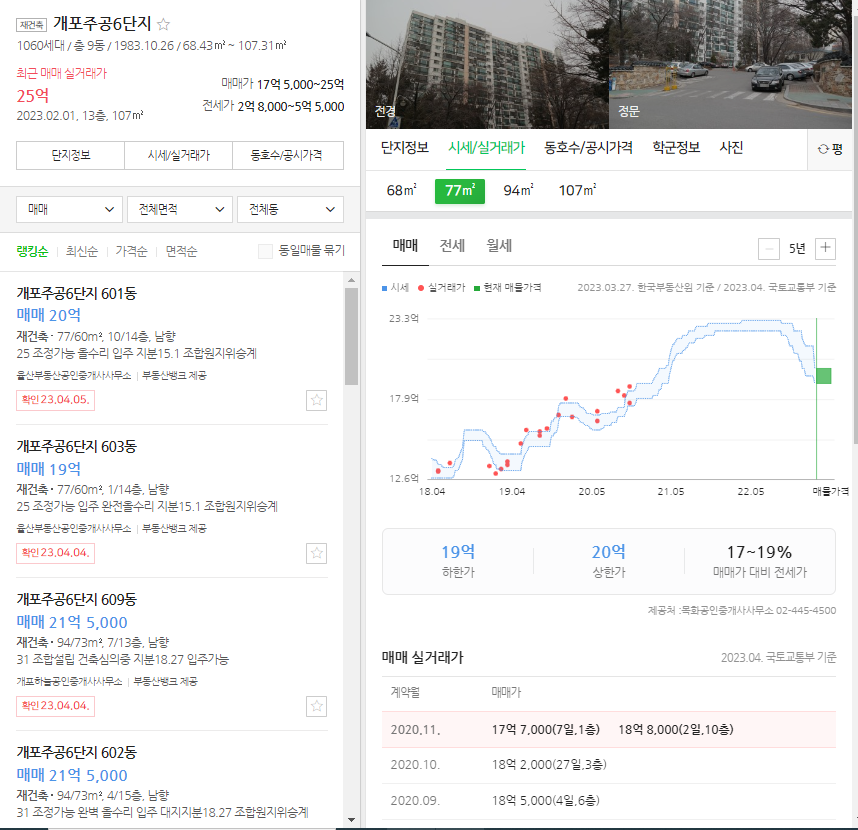
Task: Open the 동호수/공시가격 tab in right panel
Action: click(588, 148)
